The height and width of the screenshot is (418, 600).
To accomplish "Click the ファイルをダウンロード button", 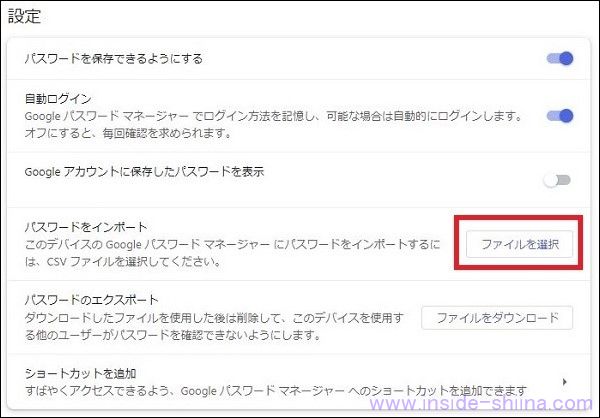I will (497, 317).
